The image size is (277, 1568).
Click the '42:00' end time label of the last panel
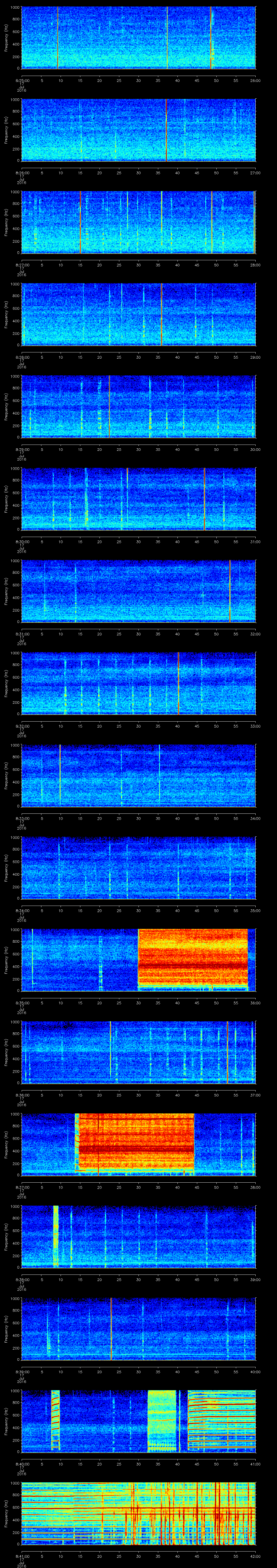point(255,1556)
